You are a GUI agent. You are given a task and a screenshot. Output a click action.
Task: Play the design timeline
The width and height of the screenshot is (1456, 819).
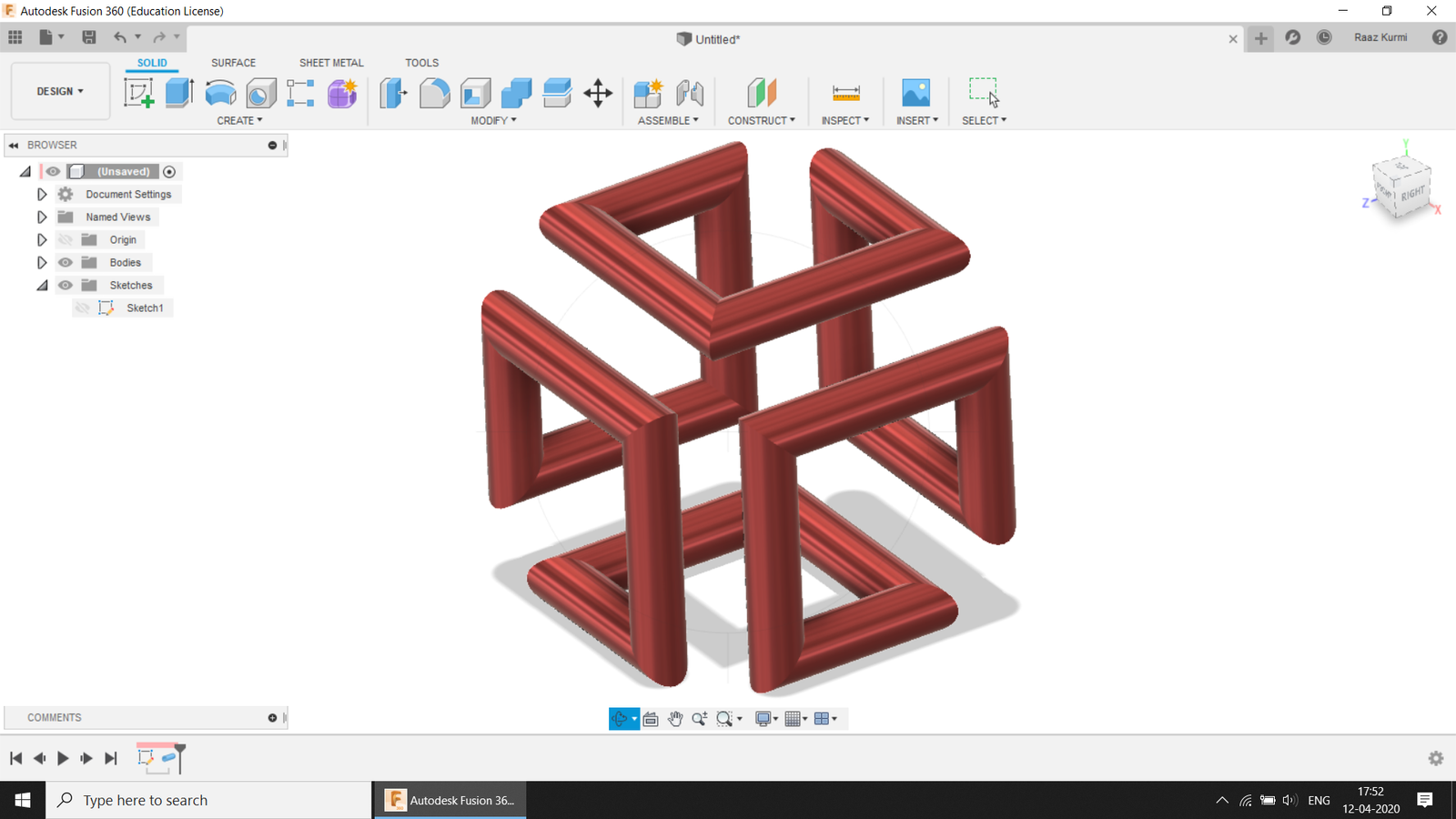click(63, 758)
